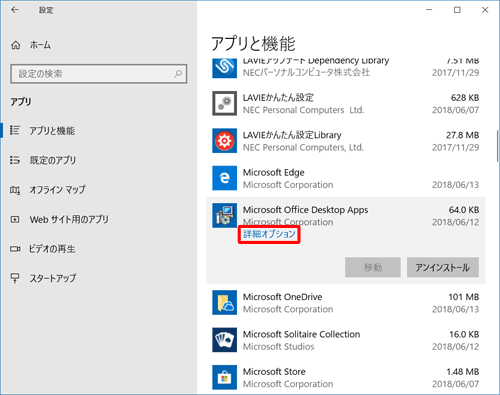The image size is (500, 395).
Task: Go back with the arrow icon
Action: tap(15, 10)
